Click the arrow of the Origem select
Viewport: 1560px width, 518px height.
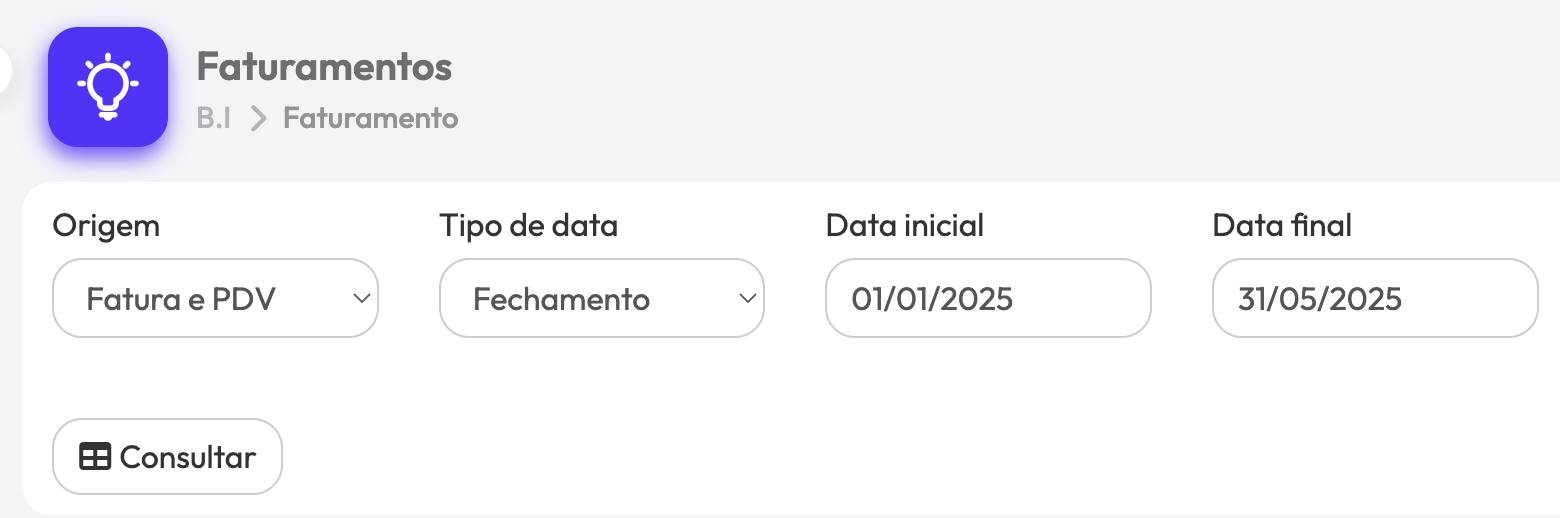pyautogui.click(x=362, y=299)
